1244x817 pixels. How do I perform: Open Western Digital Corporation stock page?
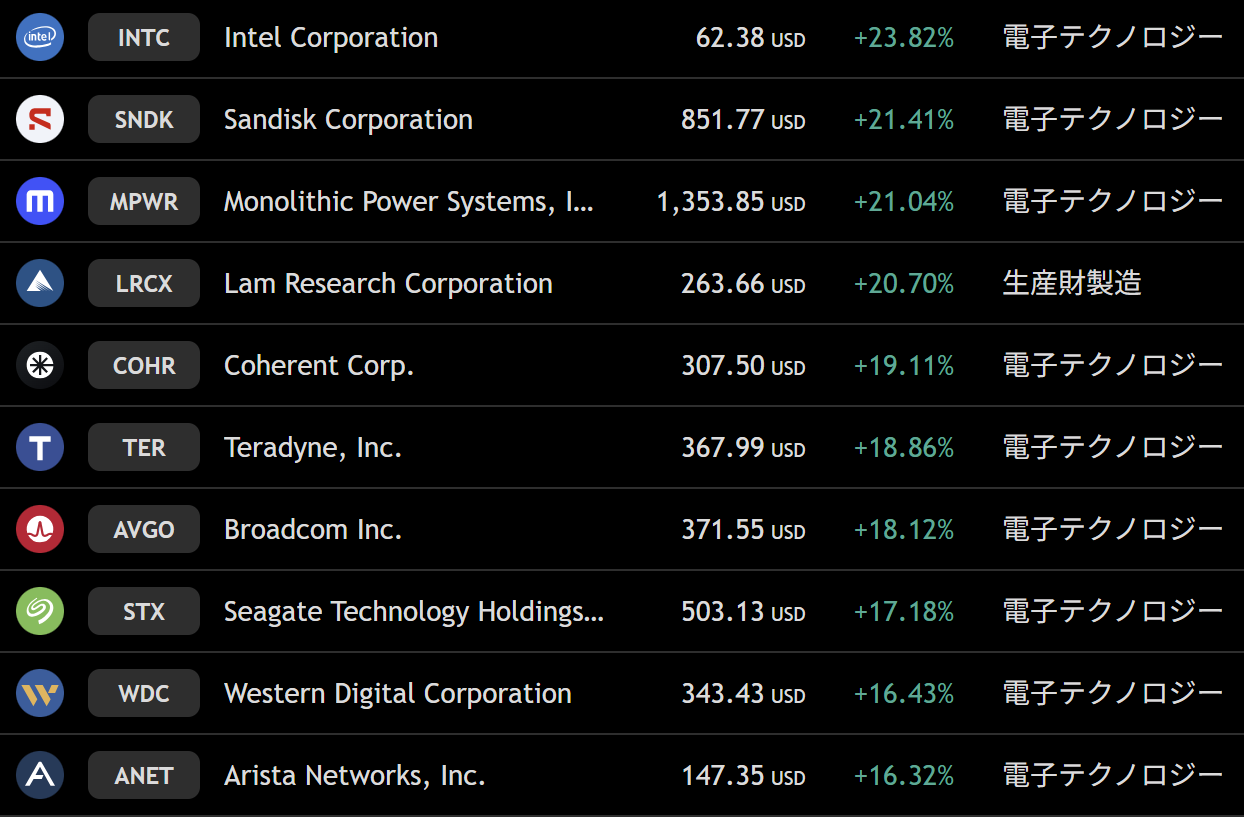(x=397, y=694)
